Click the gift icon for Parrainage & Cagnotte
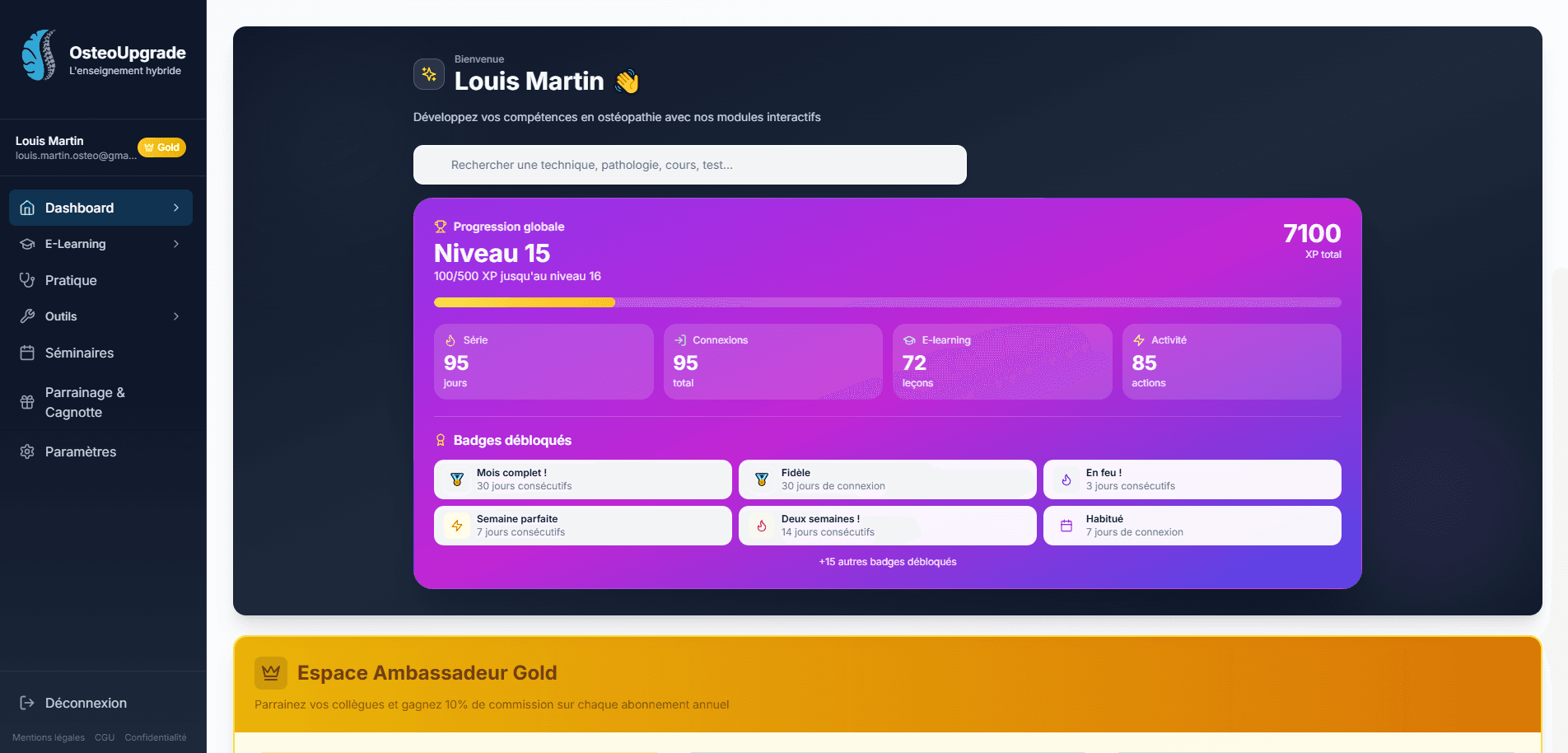This screenshot has height=753, width=1568. [x=27, y=402]
